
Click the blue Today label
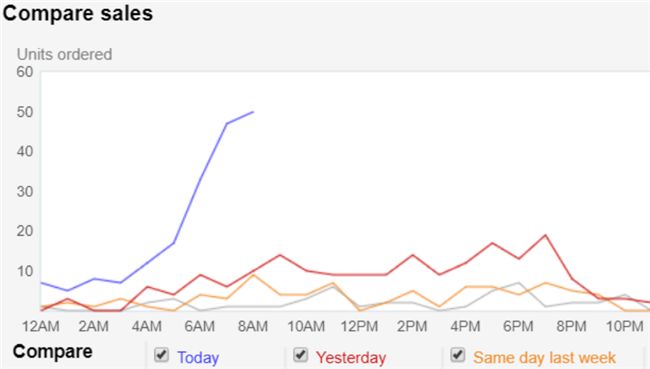198,357
